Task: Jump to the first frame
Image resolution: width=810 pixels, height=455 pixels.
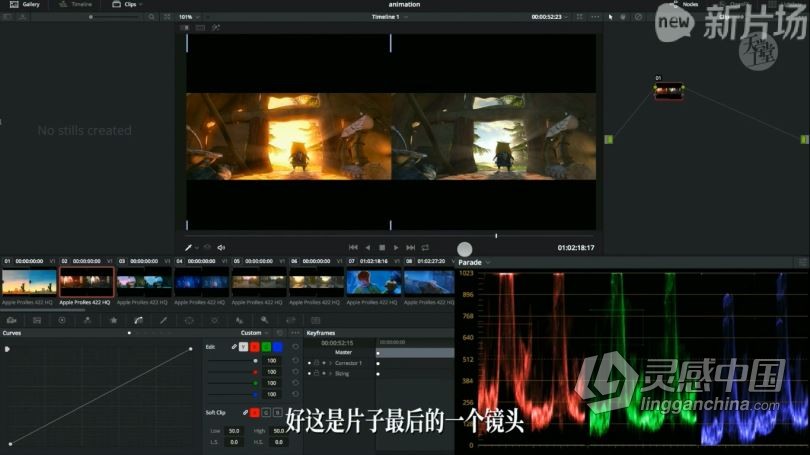Action: coord(353,248)
